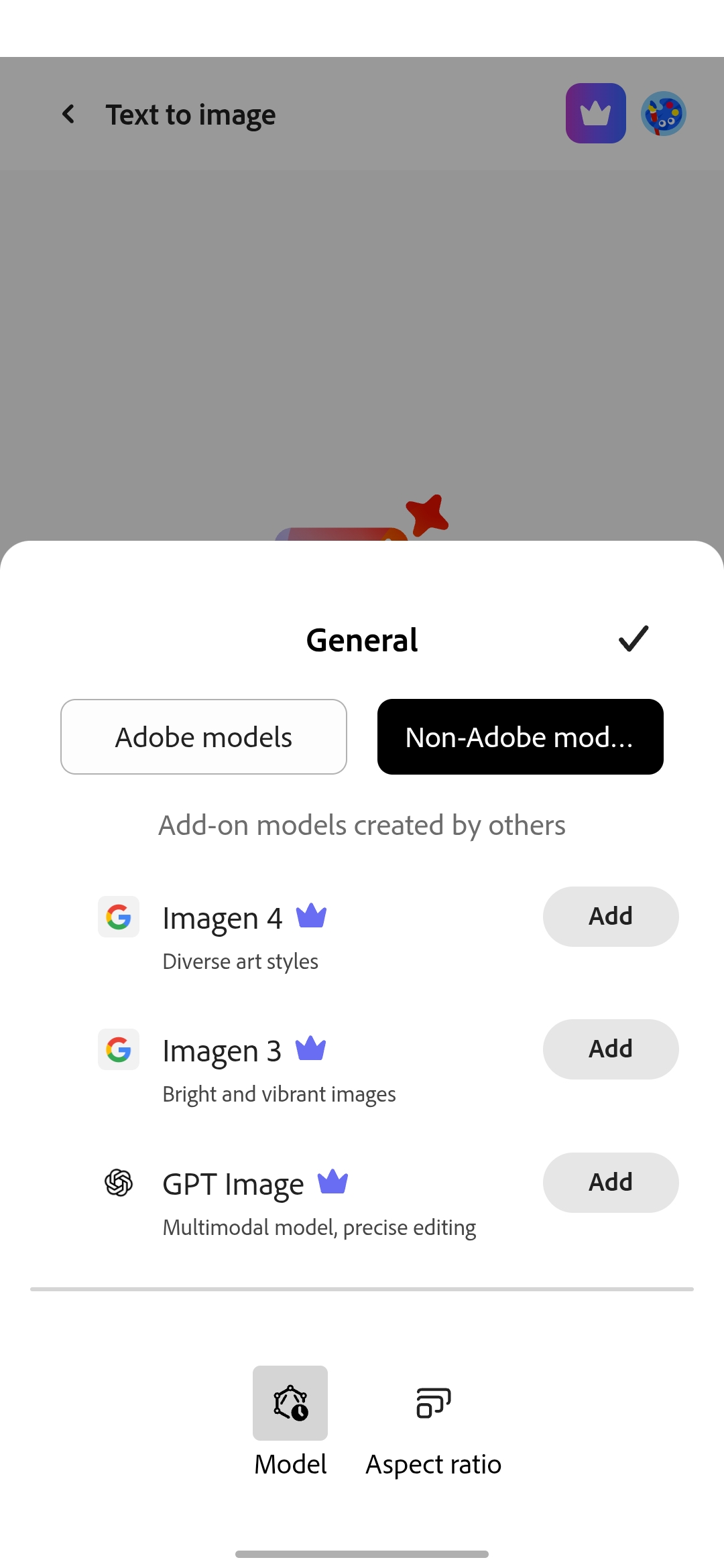The height and width of the screenshot is (1568, 724).
Task: Tap the back arrow beside Text to image
Action: tap(68, 114)
